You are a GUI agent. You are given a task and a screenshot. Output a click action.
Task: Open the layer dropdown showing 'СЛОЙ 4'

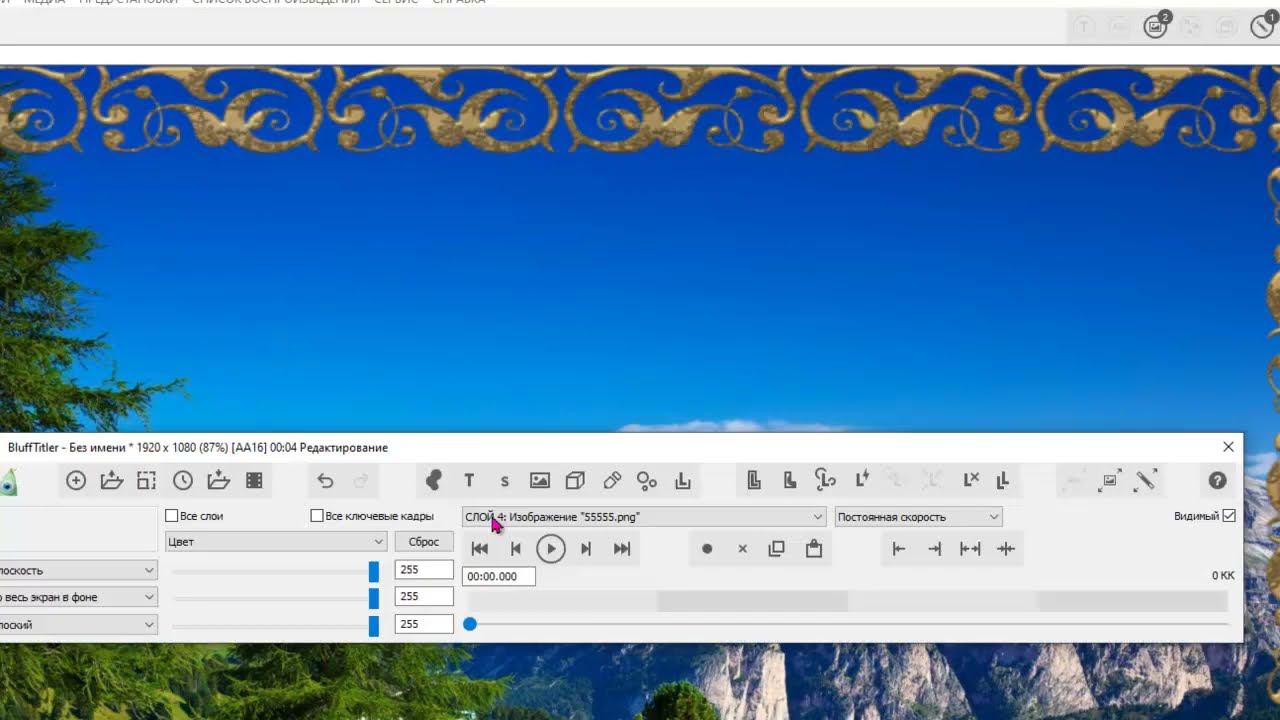(x=643, y=517)
